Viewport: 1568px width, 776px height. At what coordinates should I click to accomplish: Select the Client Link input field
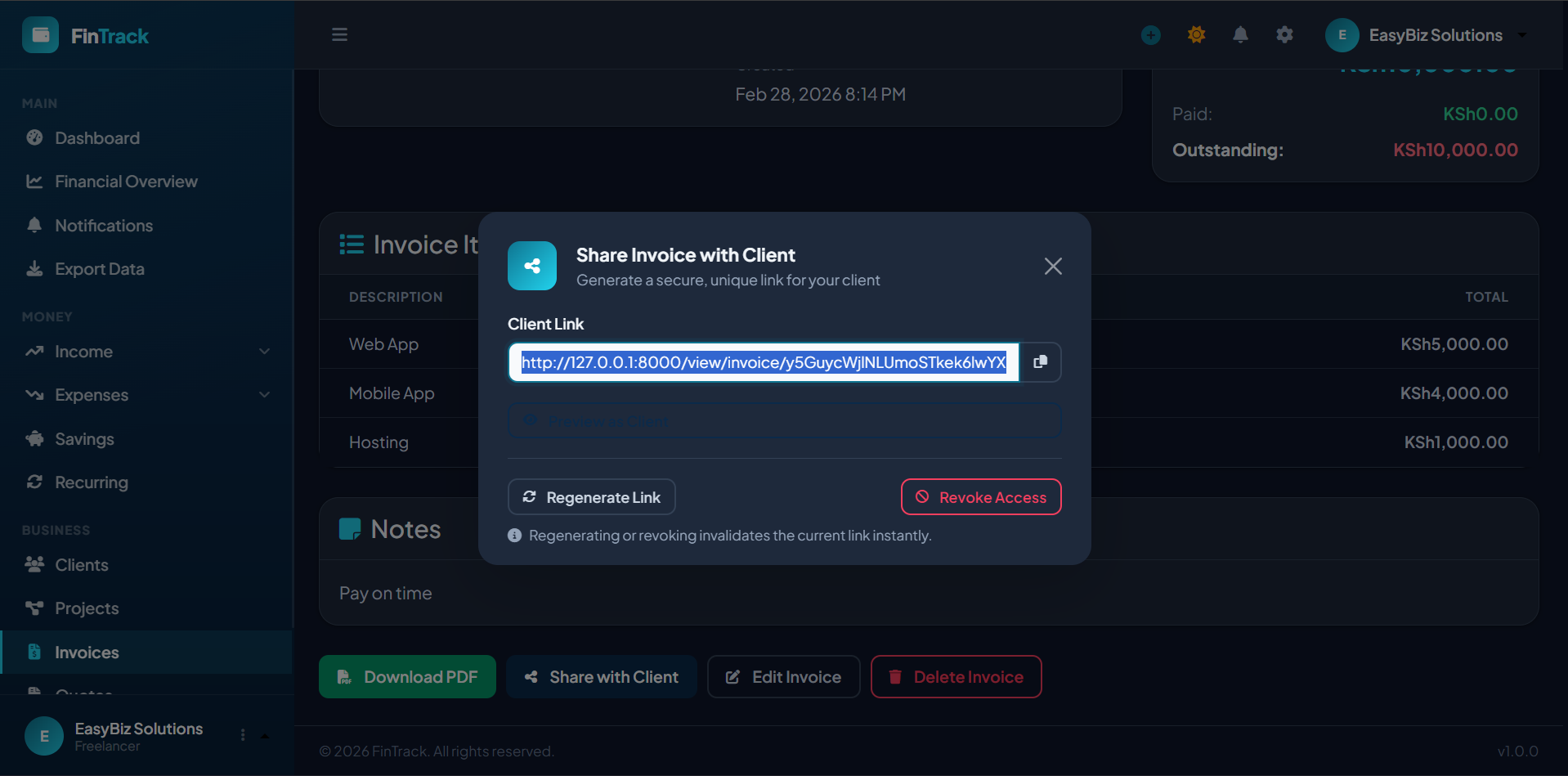763,362
